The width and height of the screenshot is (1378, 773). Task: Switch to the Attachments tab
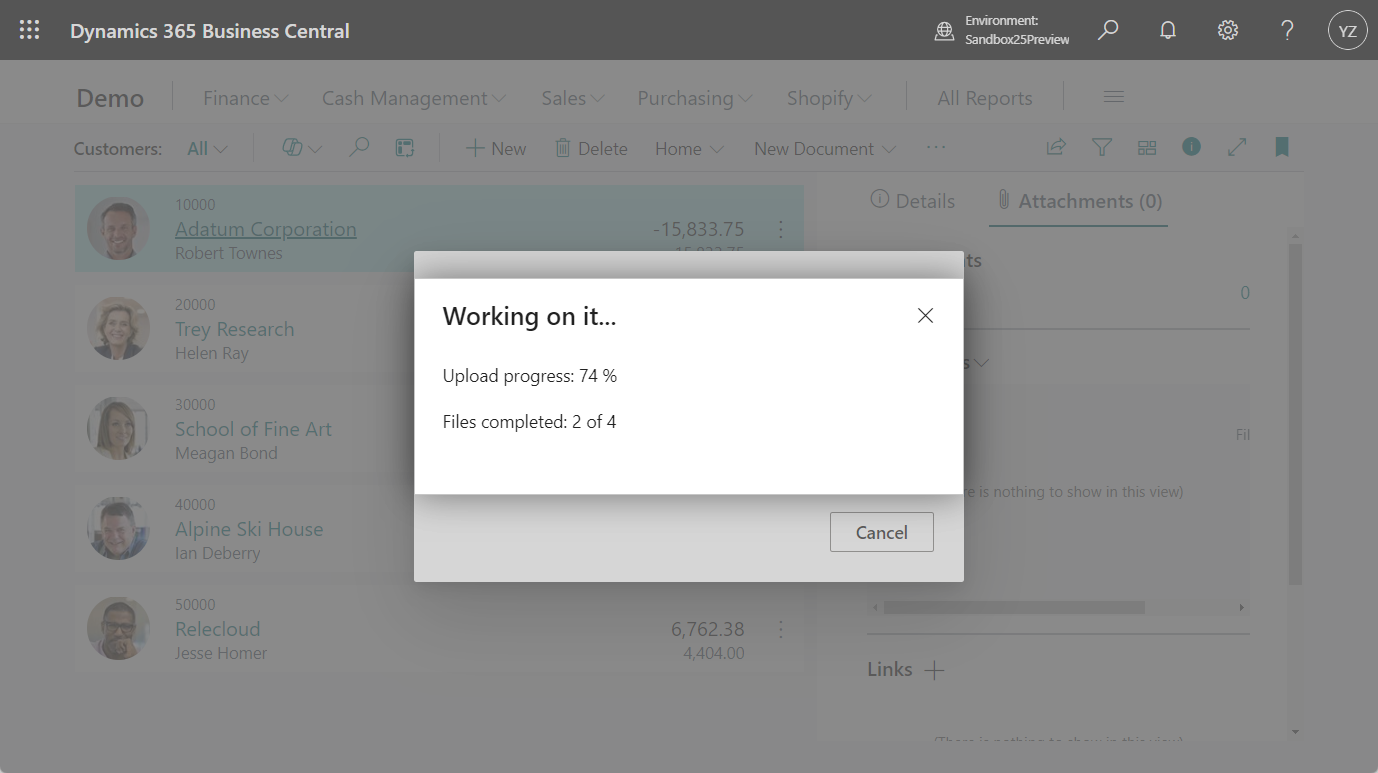(1078, 200)
